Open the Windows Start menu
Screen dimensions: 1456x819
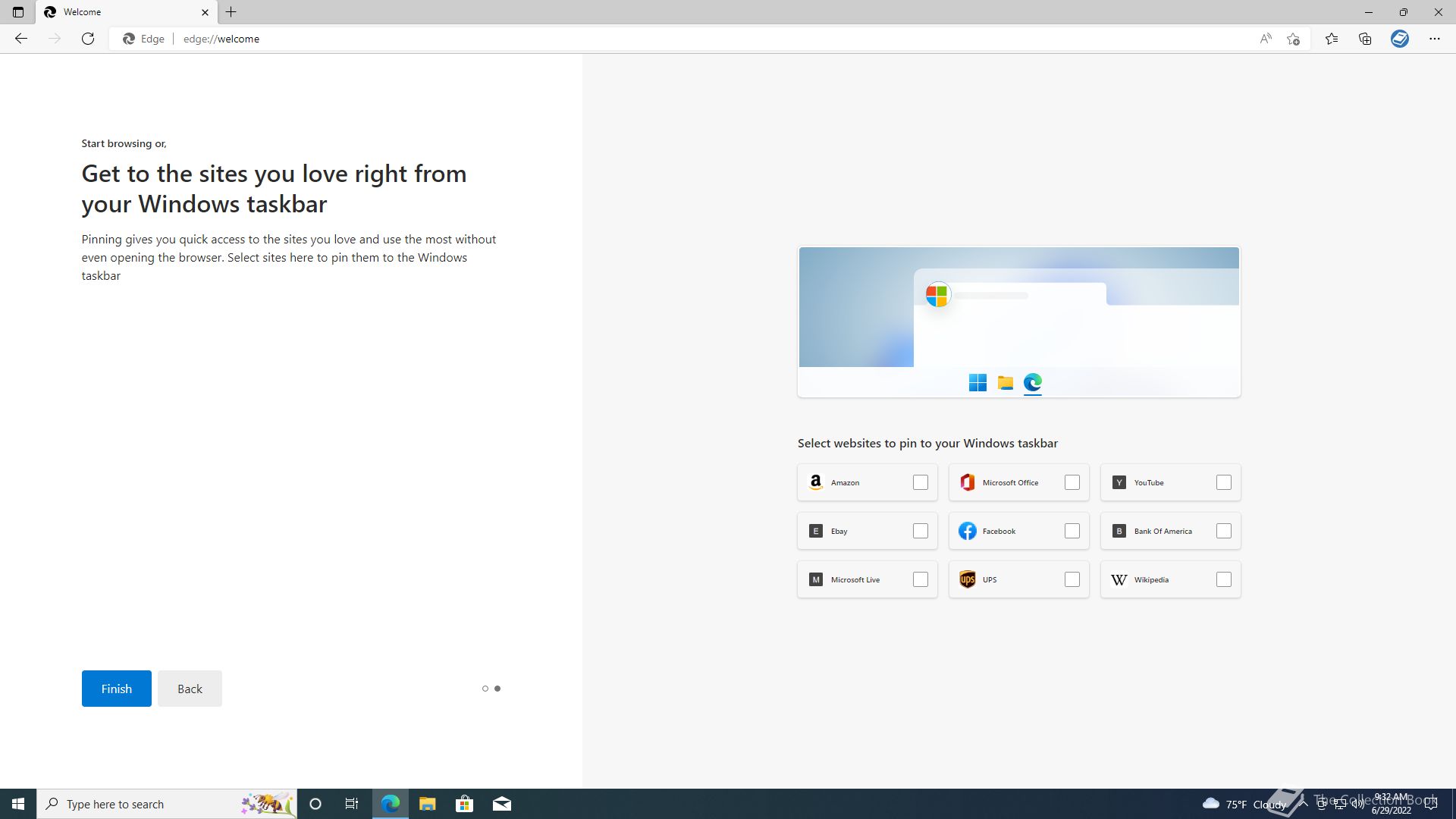tap(18, 804)
